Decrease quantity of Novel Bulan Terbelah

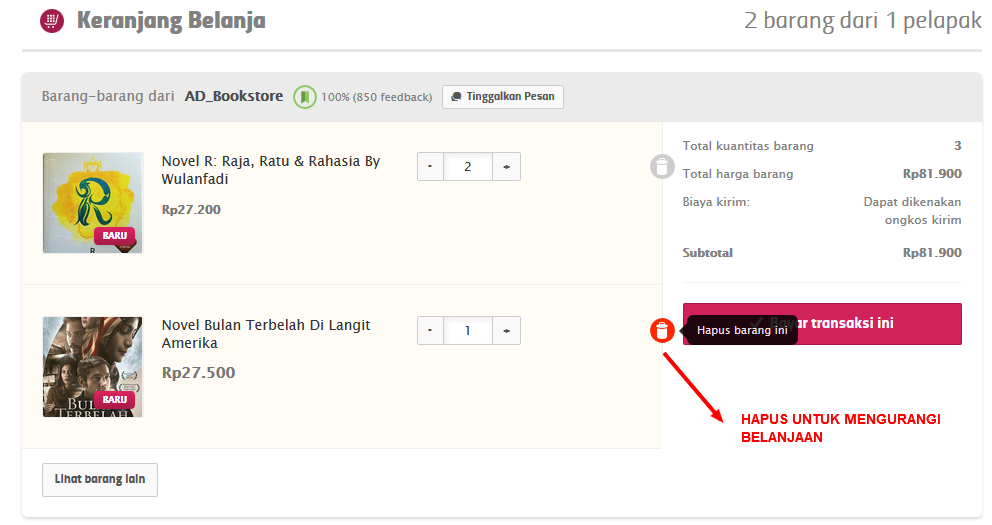coord(430,331)
